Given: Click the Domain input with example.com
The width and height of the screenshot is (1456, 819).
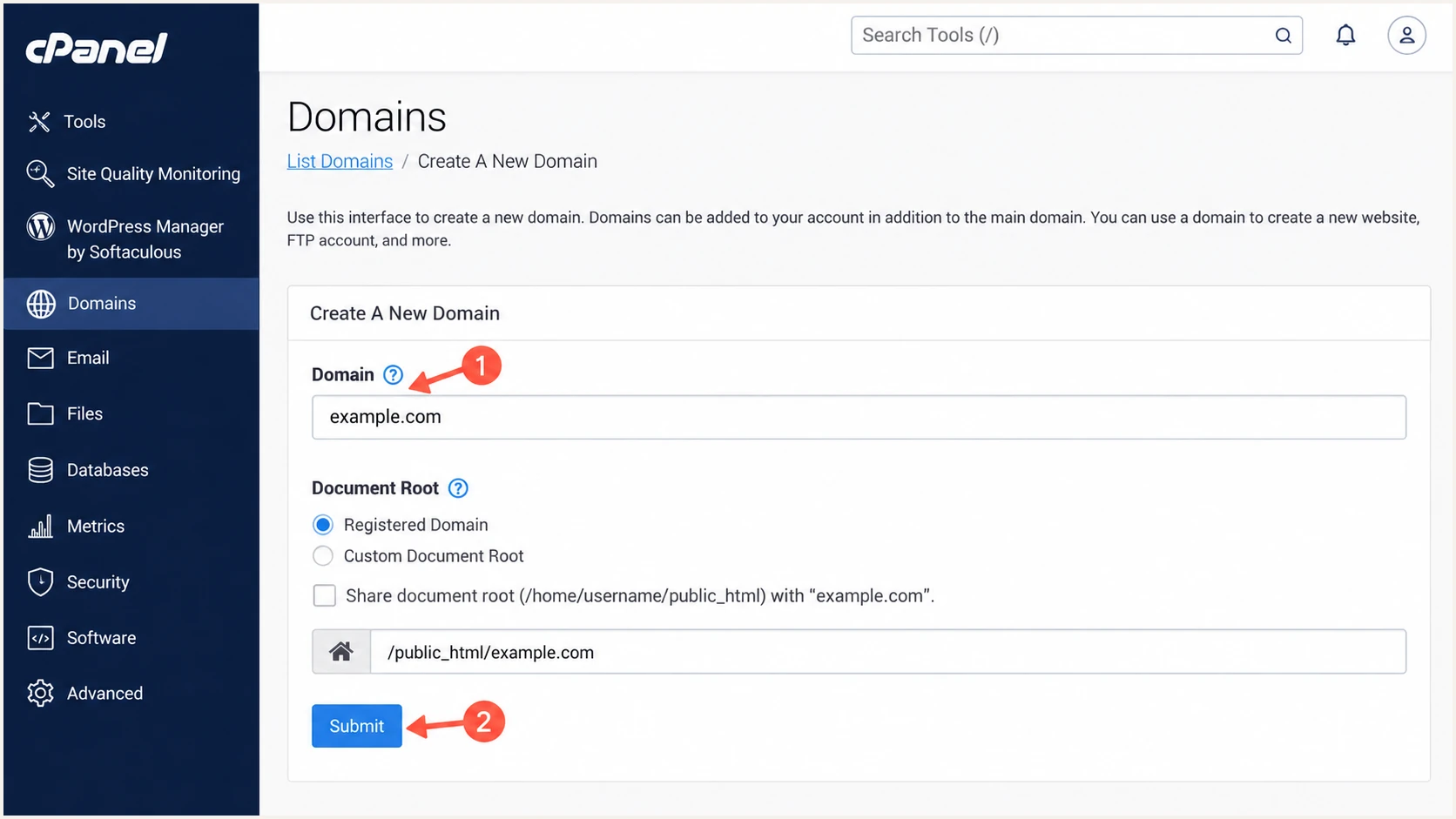Looking at the screenshot, I should point(859,417).
